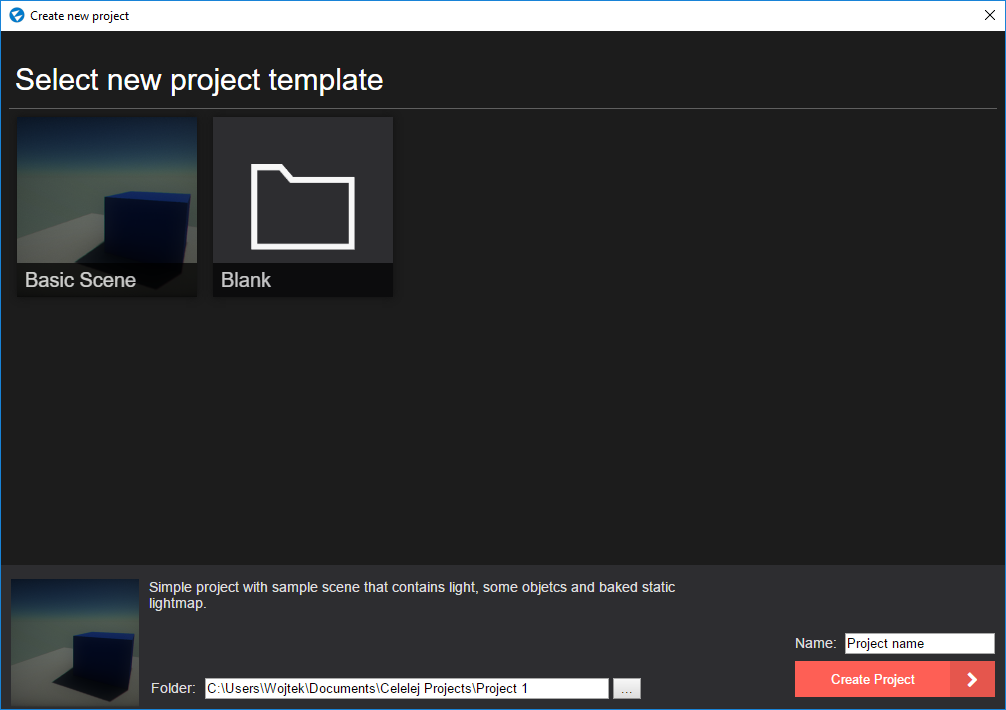Click the 'Blank' label text
The image size is (1006, 710).
[x=246, y=280]
